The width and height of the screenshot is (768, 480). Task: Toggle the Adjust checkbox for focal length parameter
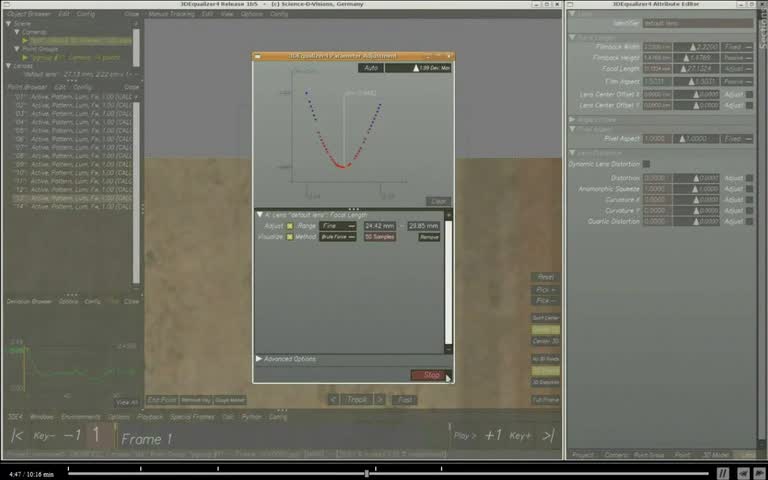(x=289, y=226)
